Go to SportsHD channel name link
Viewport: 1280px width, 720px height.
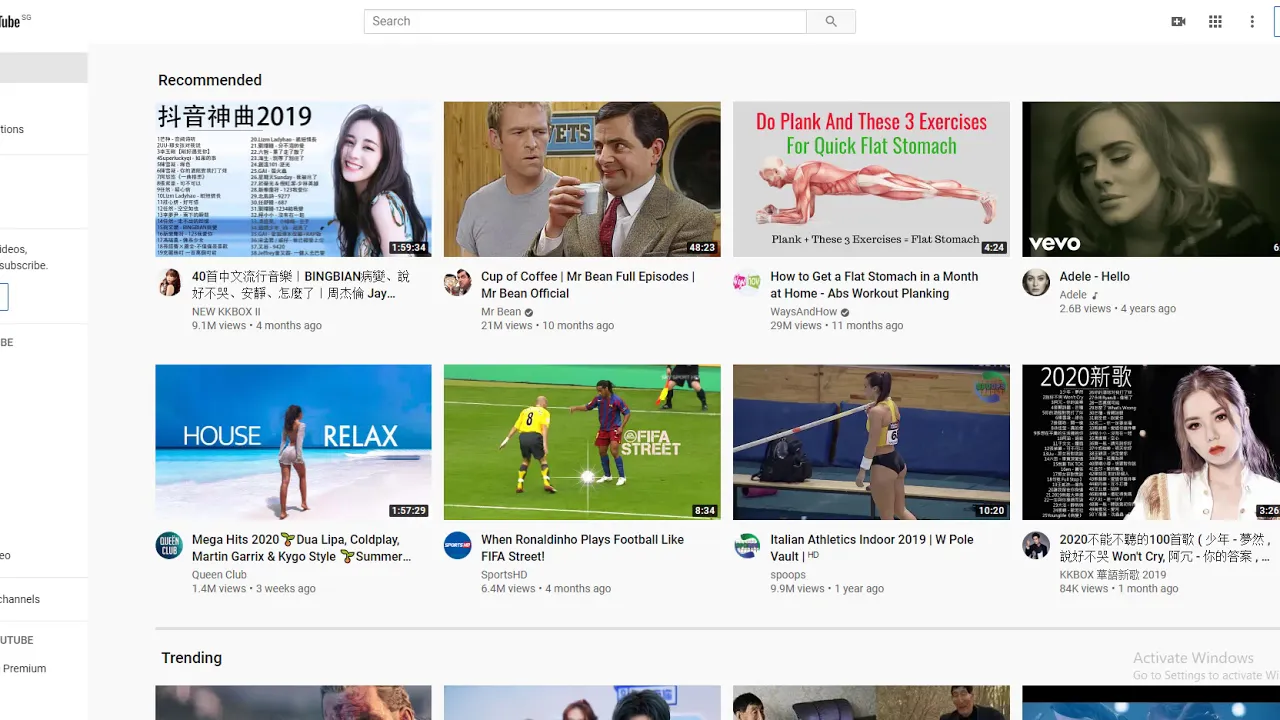(504, 575)
